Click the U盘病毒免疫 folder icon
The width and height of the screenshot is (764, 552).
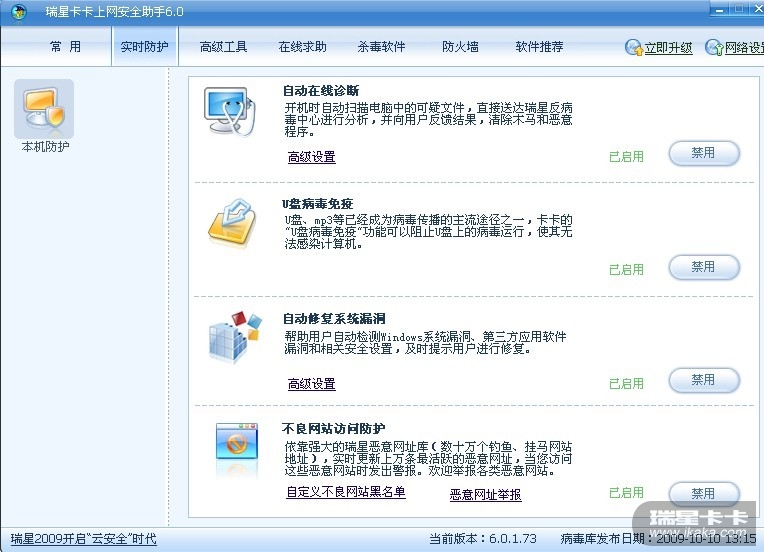(x=233, y=224)
